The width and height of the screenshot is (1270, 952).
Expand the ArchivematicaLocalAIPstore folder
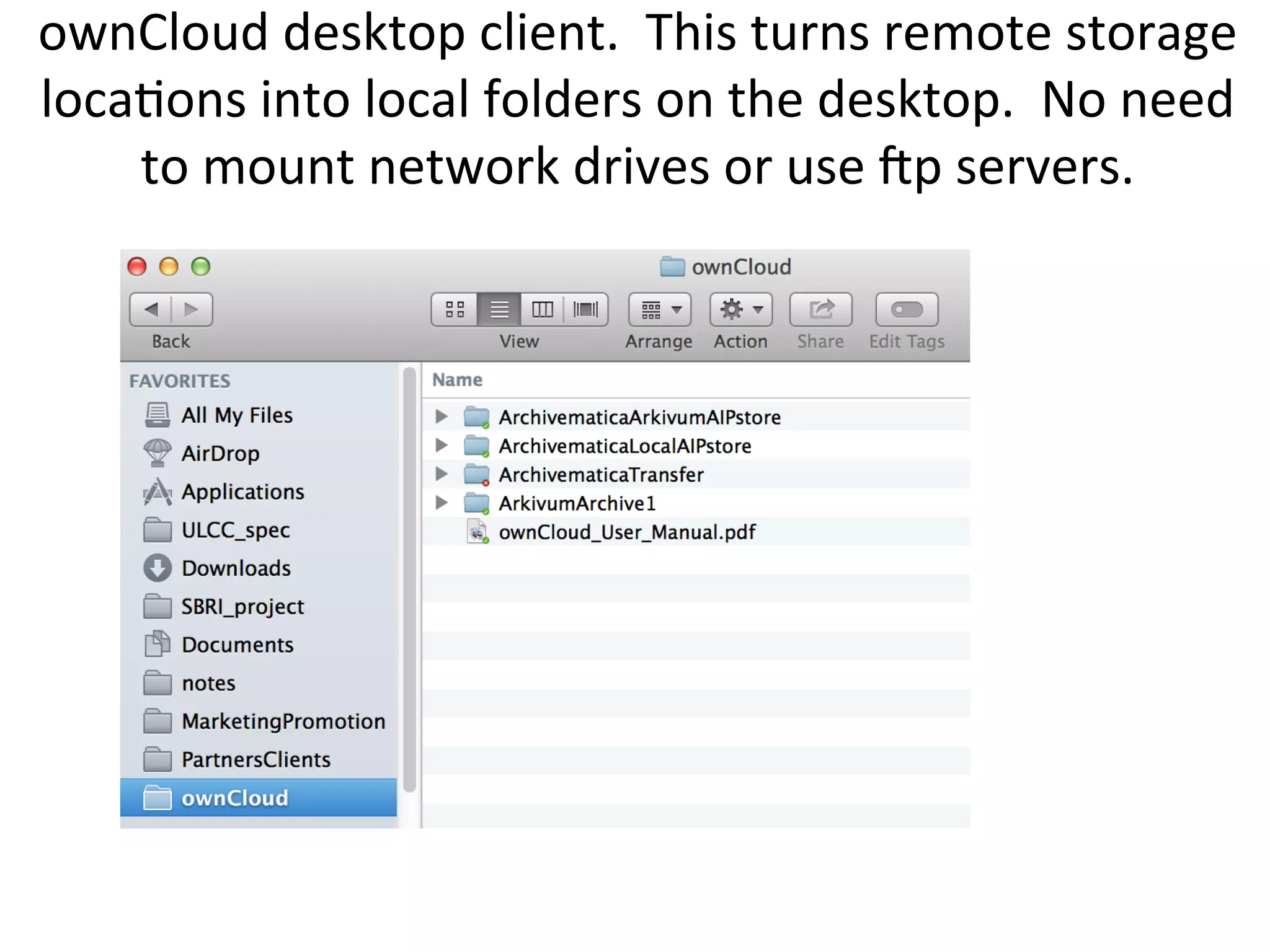tap(442, 445)
